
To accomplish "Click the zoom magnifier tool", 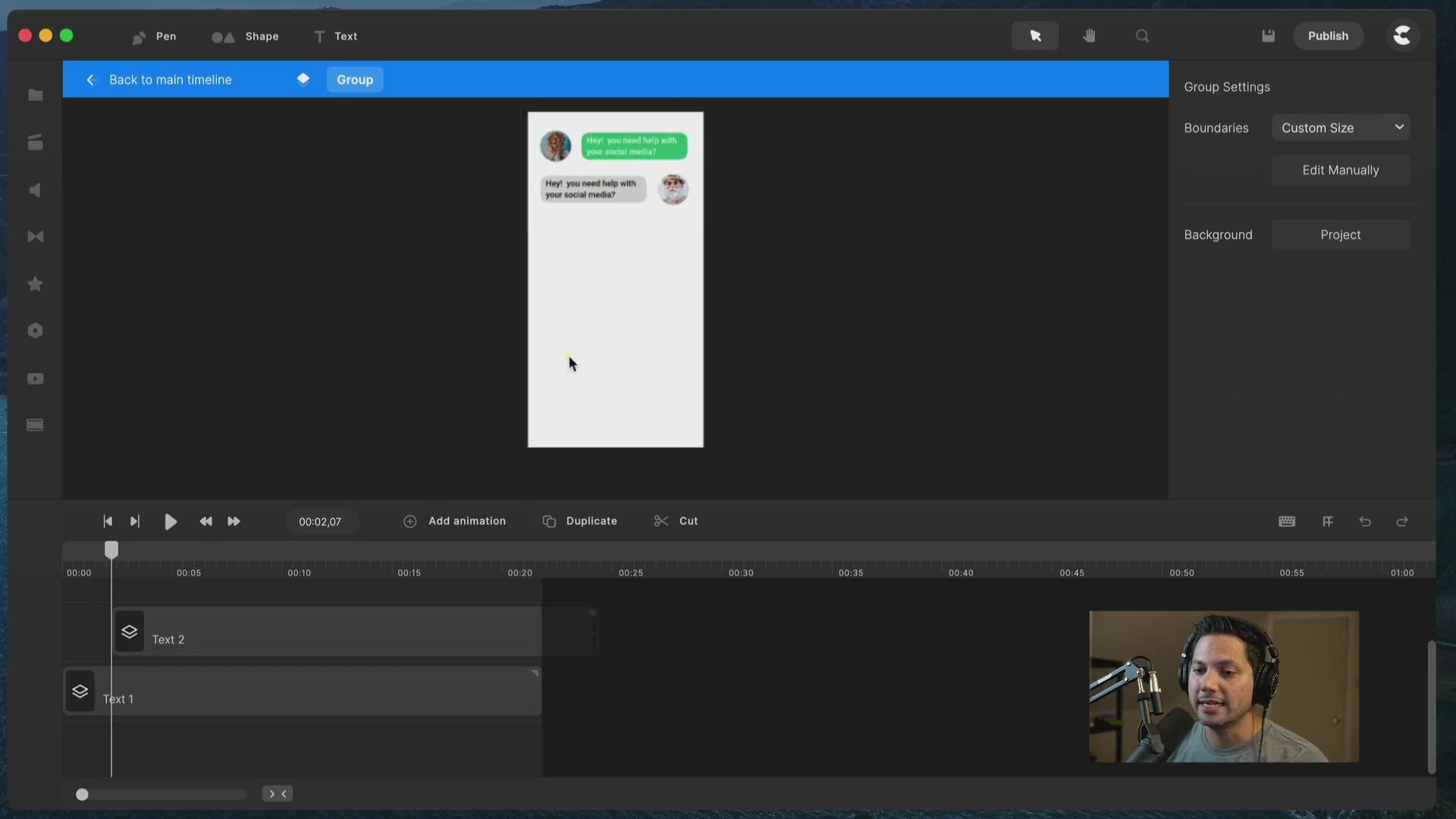I will coord(1142,36).
